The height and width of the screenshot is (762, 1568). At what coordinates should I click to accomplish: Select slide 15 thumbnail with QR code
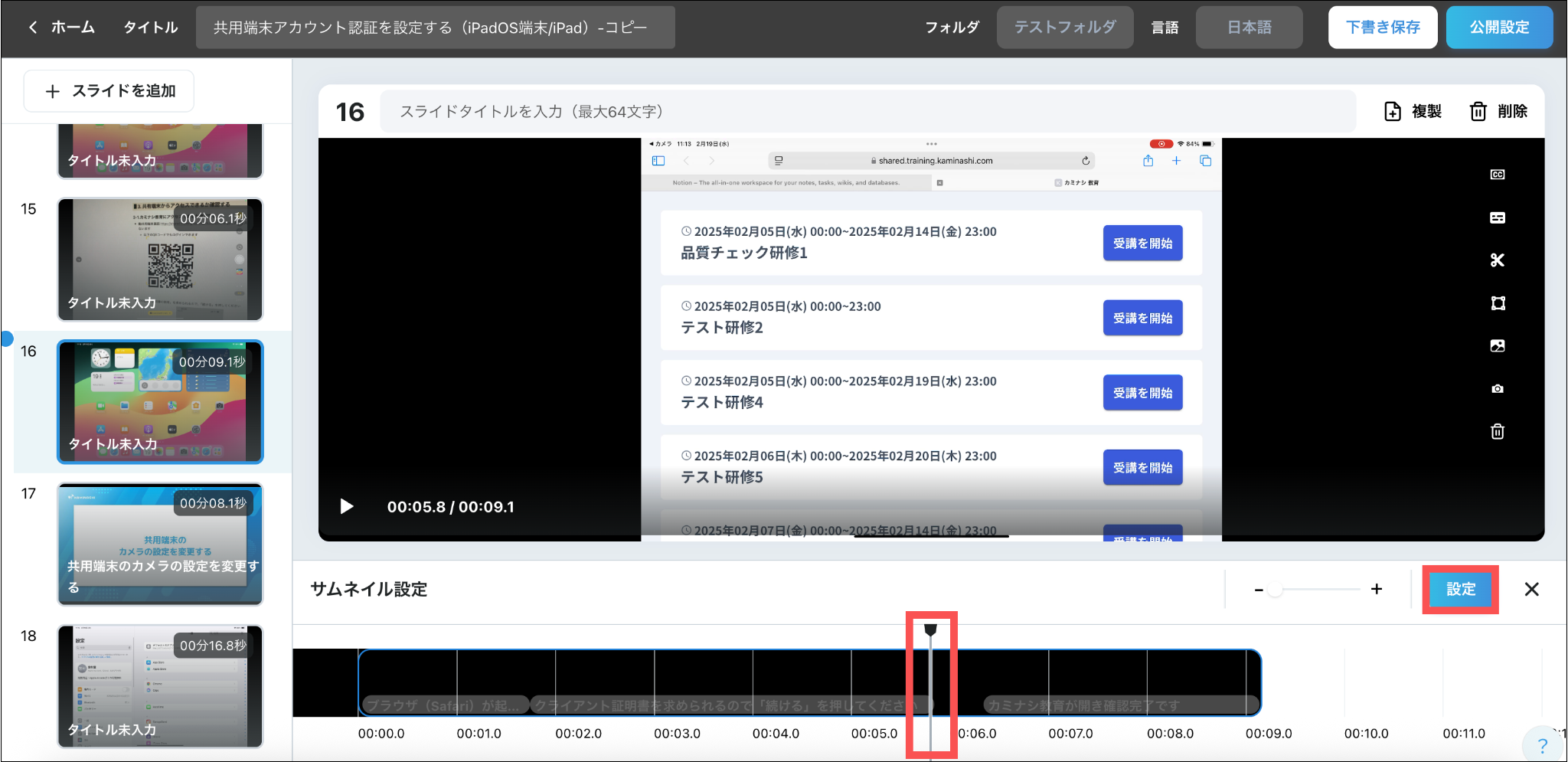pos(160,259)
